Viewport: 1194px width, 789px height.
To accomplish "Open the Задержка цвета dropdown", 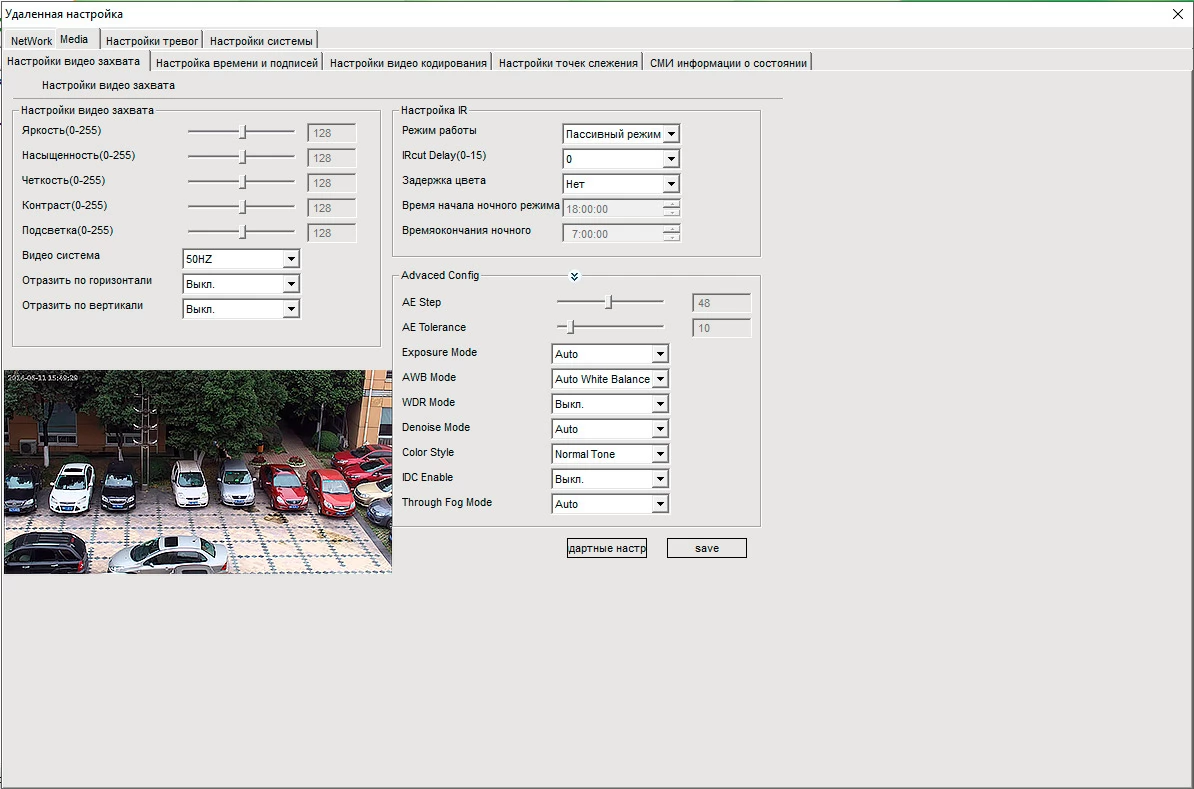I will pyautogui.click(x=621, y=184).
